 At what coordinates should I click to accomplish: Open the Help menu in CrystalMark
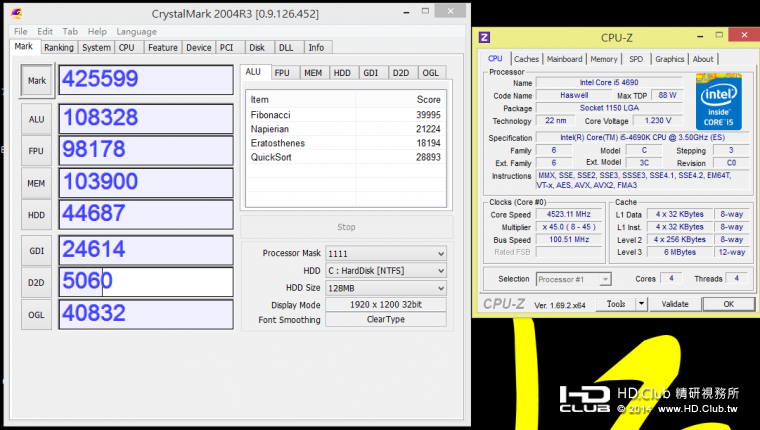pos(97,32)
